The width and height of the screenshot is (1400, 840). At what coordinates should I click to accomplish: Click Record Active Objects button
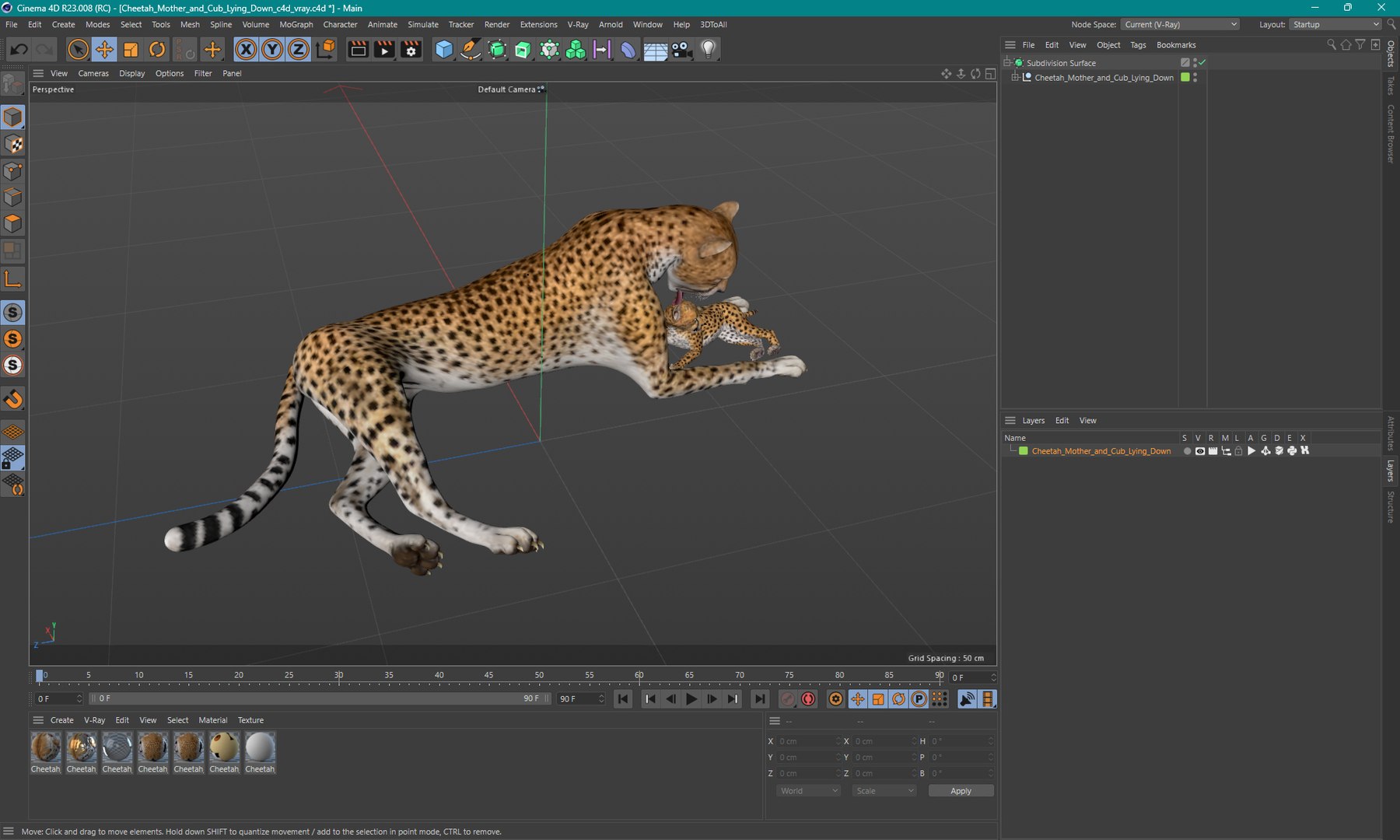[x=787, y=699]
